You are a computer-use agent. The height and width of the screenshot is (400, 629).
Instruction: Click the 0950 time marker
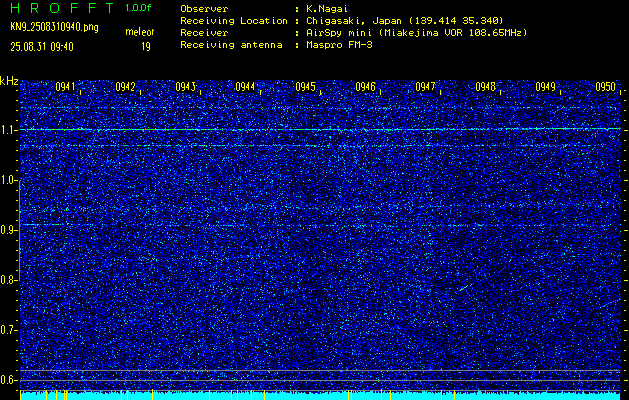(606, 87)
